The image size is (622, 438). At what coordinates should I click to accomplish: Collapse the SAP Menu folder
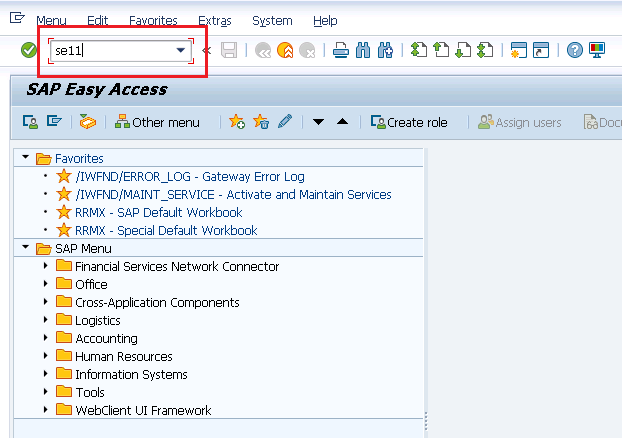(25, 247)
